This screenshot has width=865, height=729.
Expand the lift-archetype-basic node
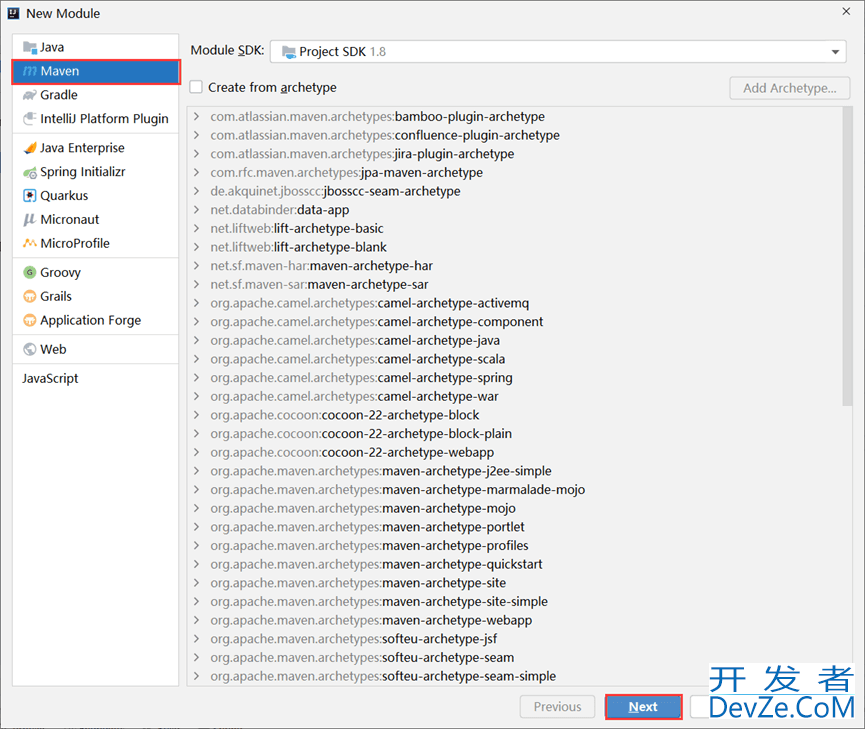point(196,228)
